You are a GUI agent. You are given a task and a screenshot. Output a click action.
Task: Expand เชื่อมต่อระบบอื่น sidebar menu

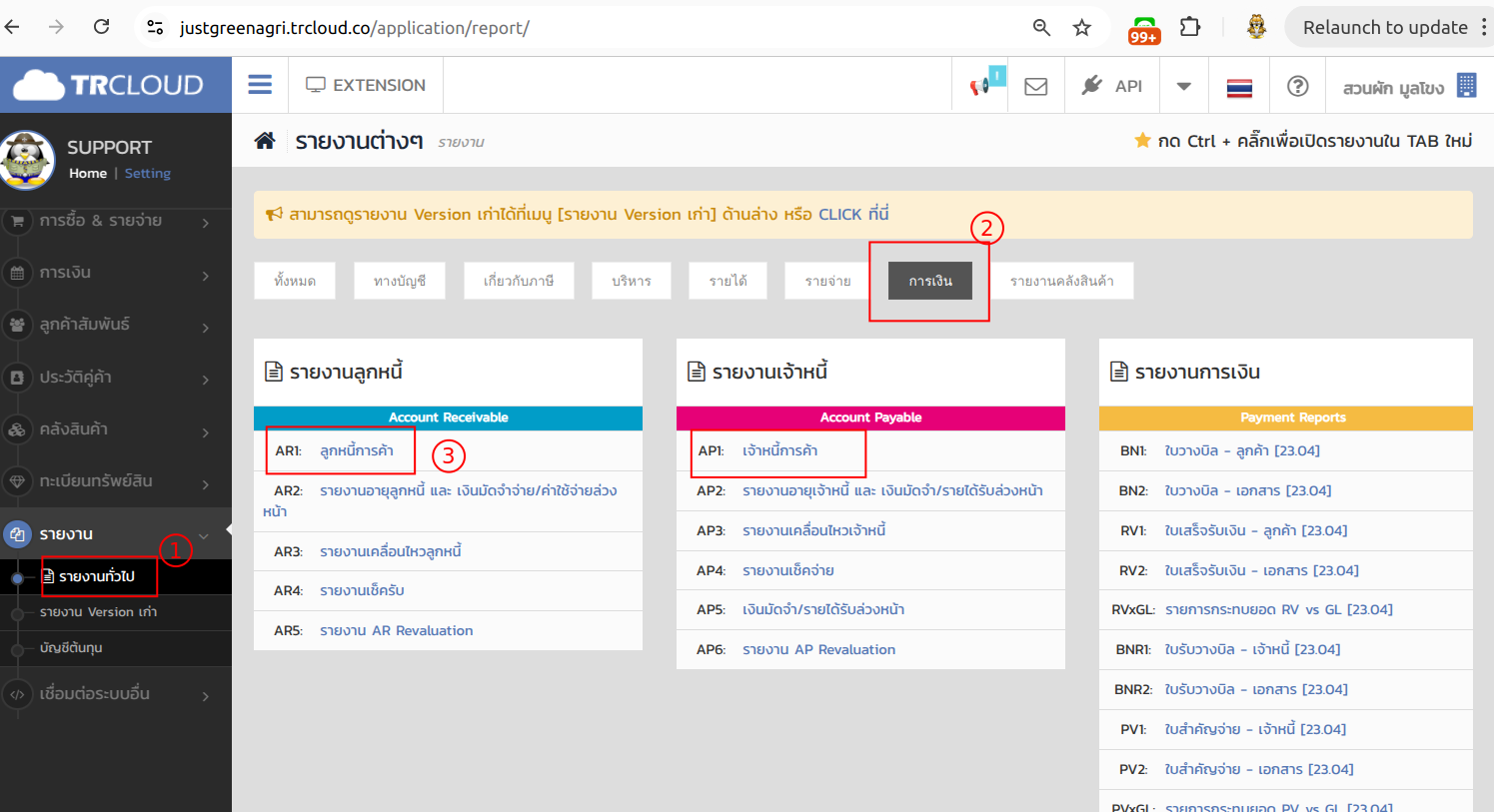[x=116, y=694]
